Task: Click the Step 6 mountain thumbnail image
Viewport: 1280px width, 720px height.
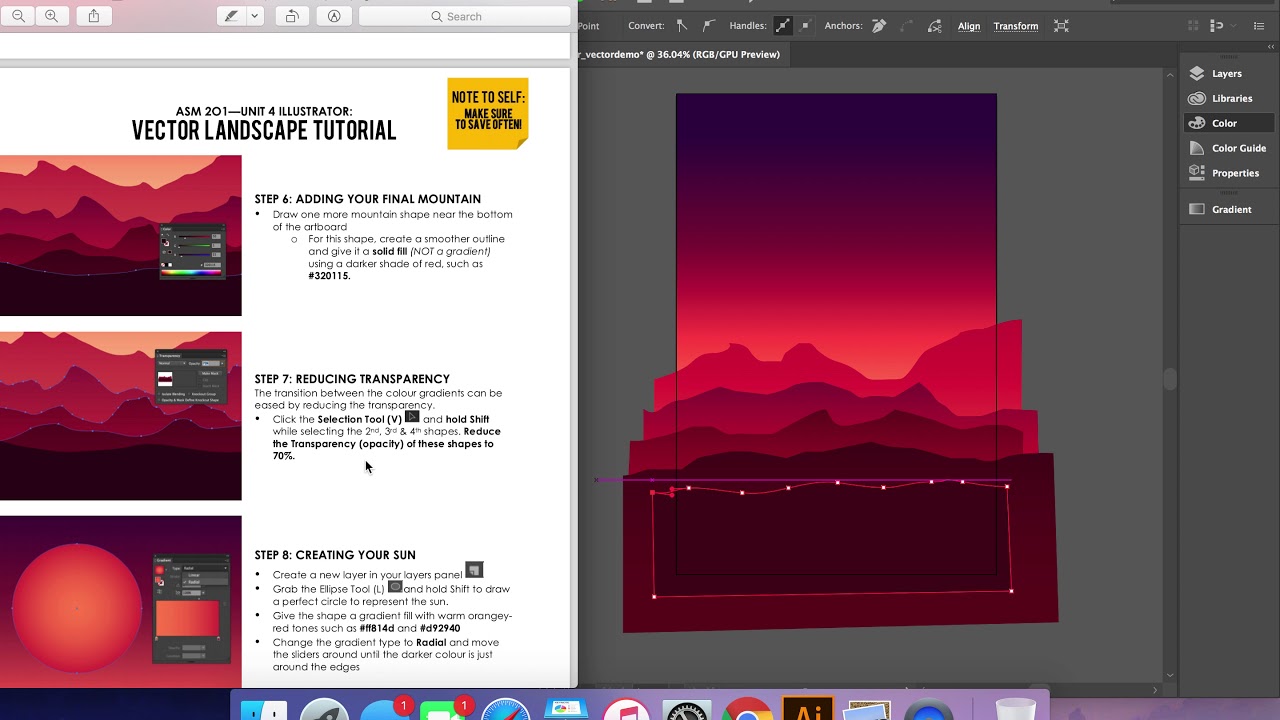Action: [120, 235]
